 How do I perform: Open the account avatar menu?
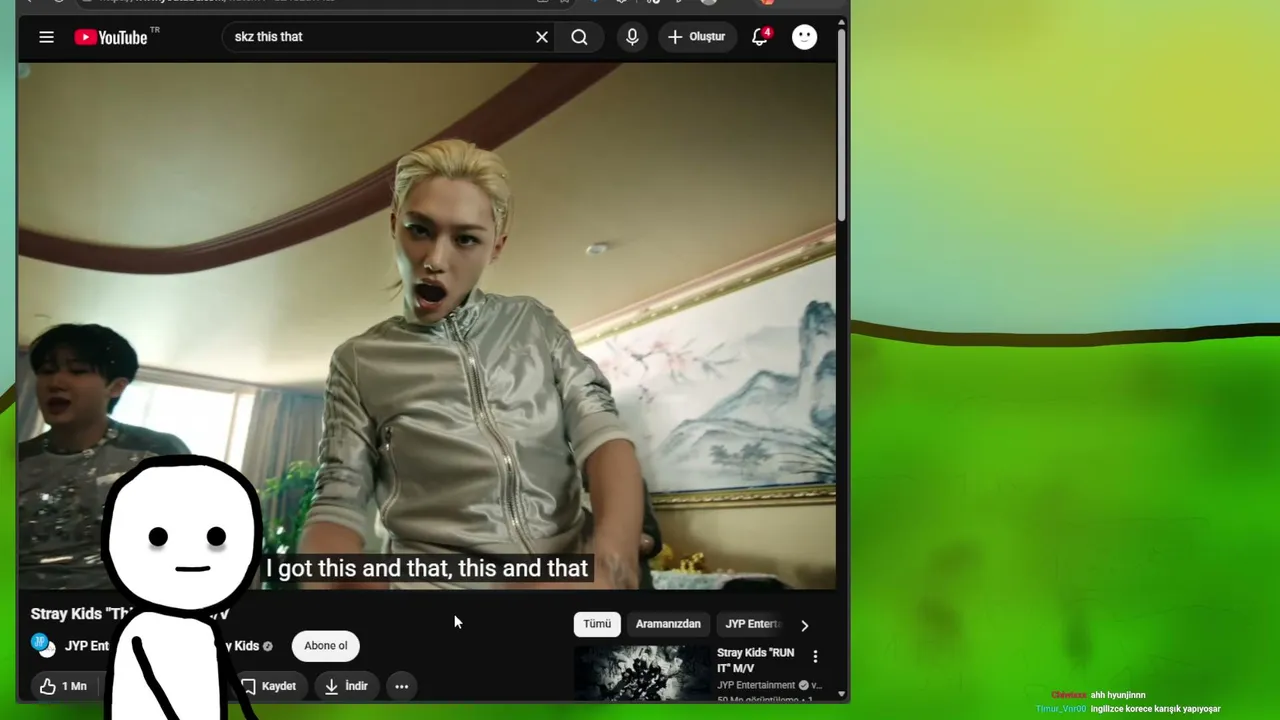[x=804, y=37]
